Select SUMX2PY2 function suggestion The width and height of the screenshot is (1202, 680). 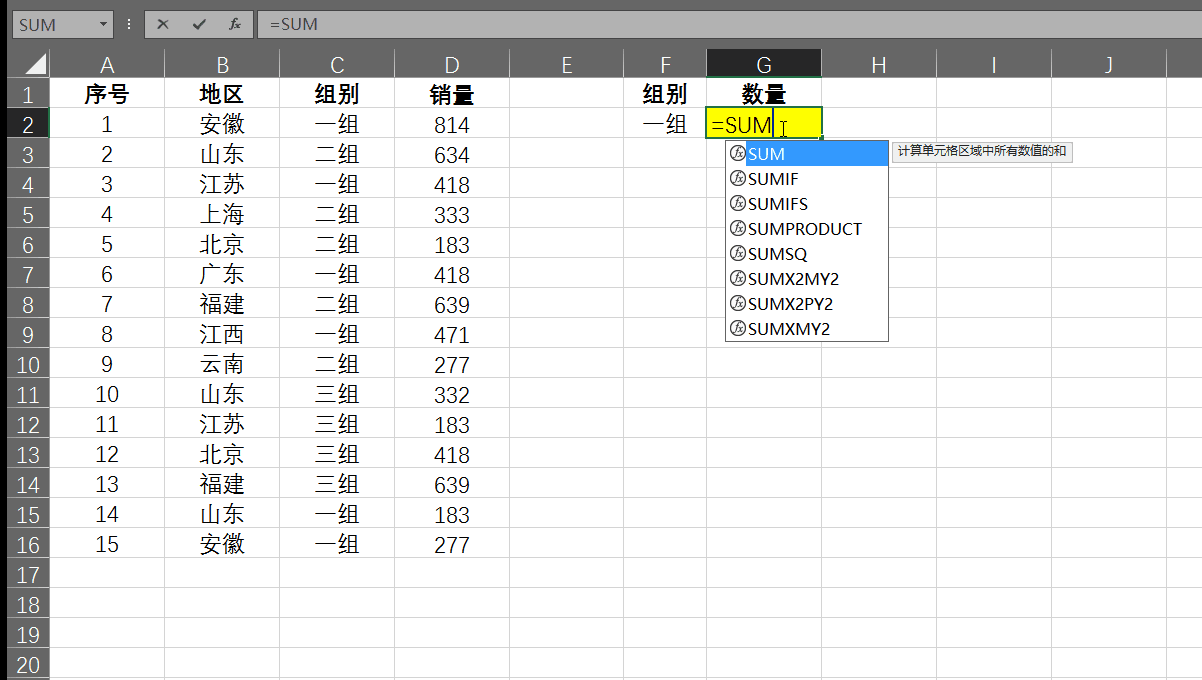point(807,304)
